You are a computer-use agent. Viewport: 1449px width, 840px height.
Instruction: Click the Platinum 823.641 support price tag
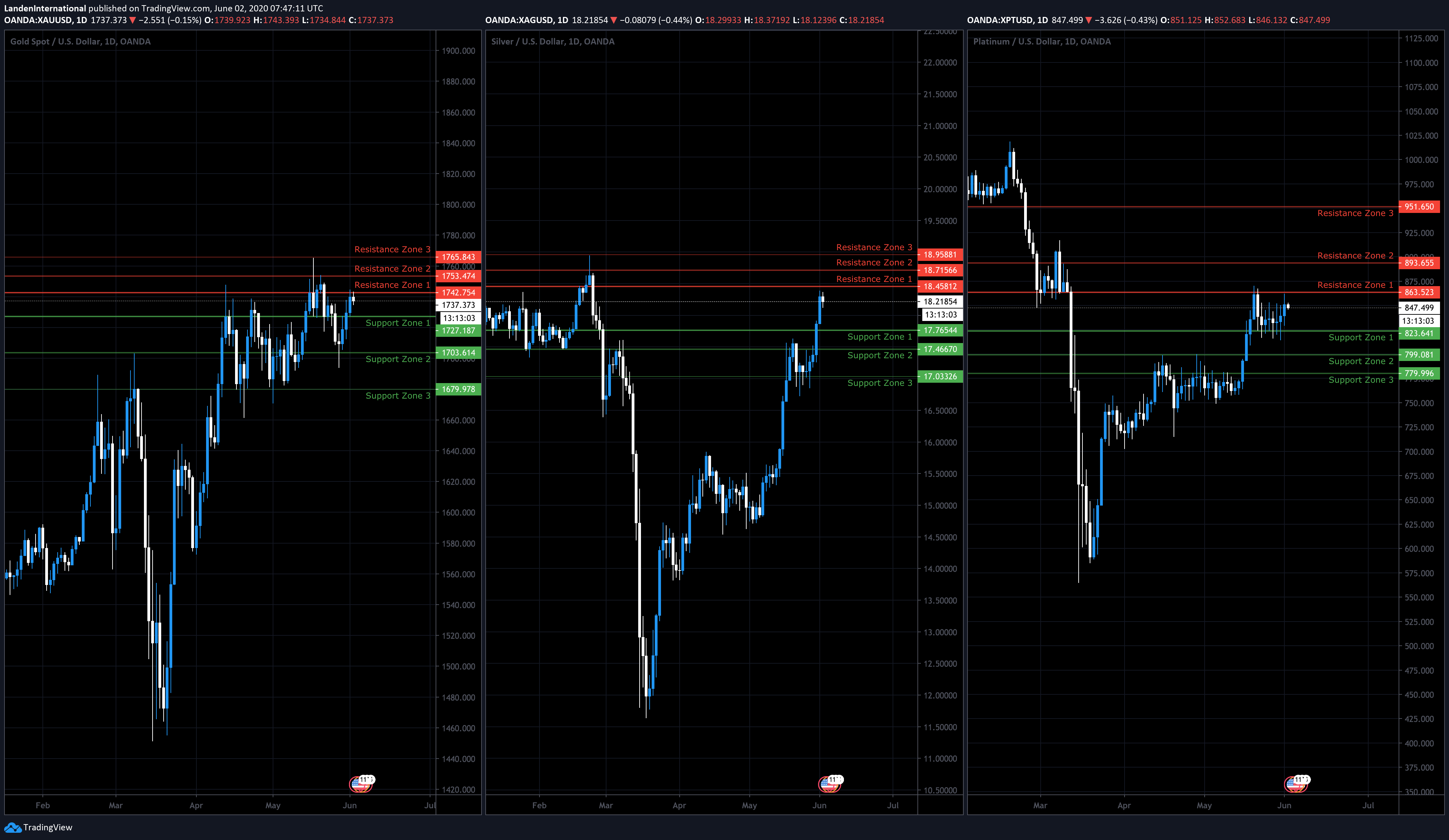tap(1419, 333)
